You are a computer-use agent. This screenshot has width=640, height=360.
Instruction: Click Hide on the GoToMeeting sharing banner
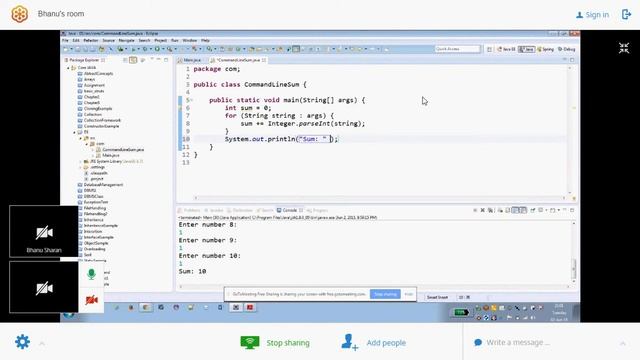[409, 294]
